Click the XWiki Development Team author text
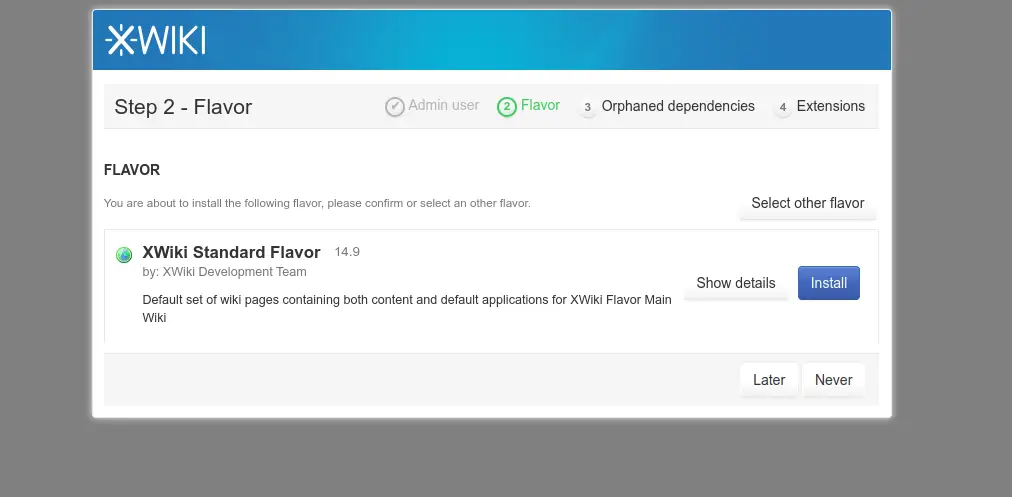 click(x=234, y=272)
